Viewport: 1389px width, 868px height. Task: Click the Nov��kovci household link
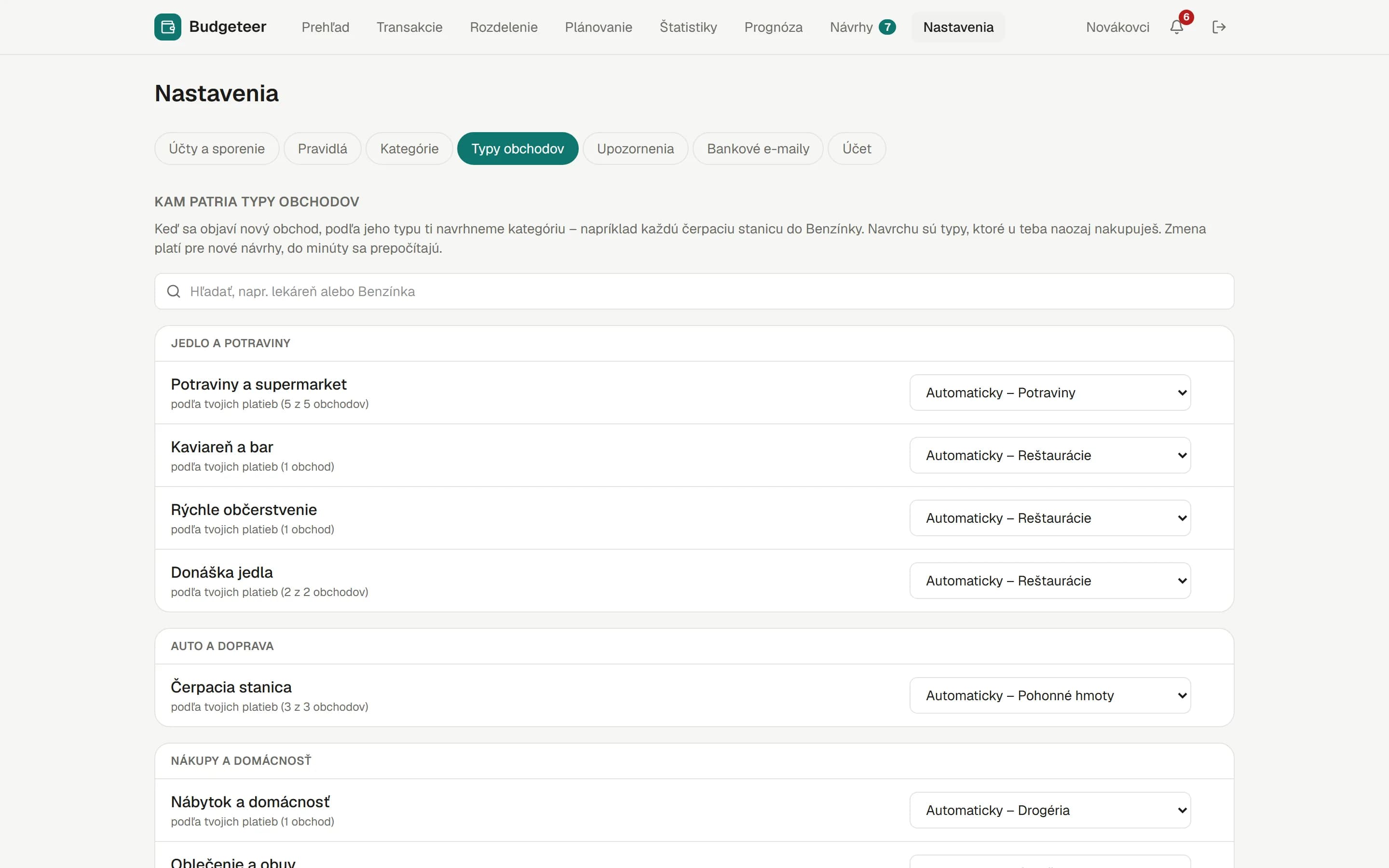pos(1117,27)
